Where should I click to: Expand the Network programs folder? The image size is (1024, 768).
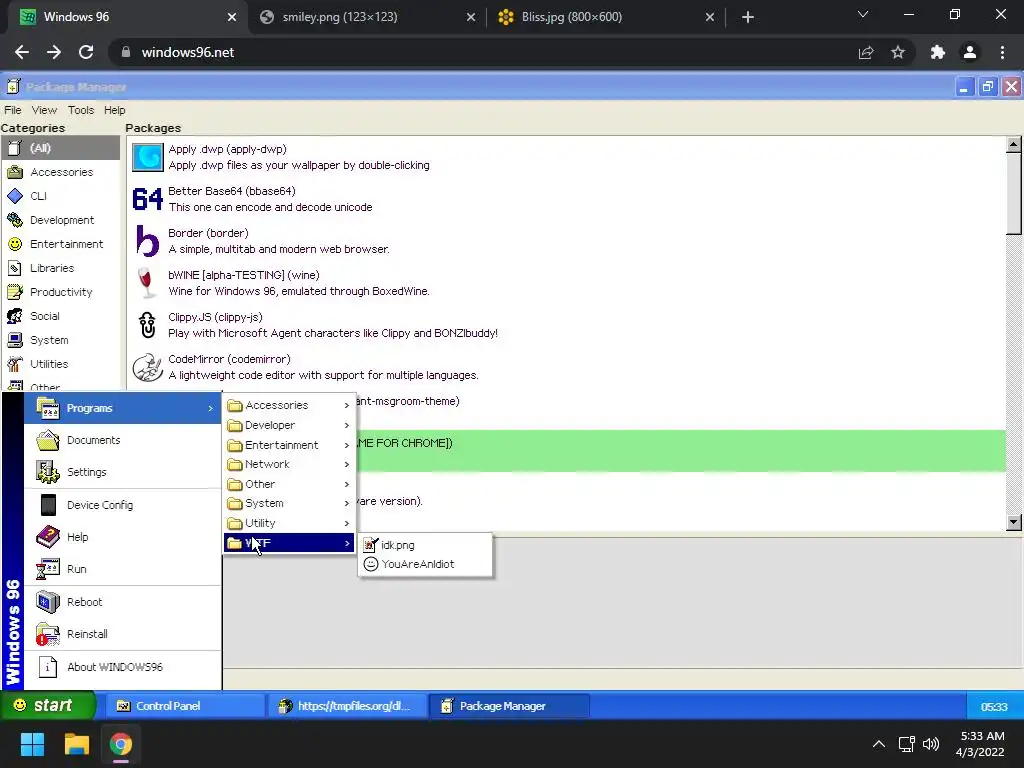tap(289, 464)
